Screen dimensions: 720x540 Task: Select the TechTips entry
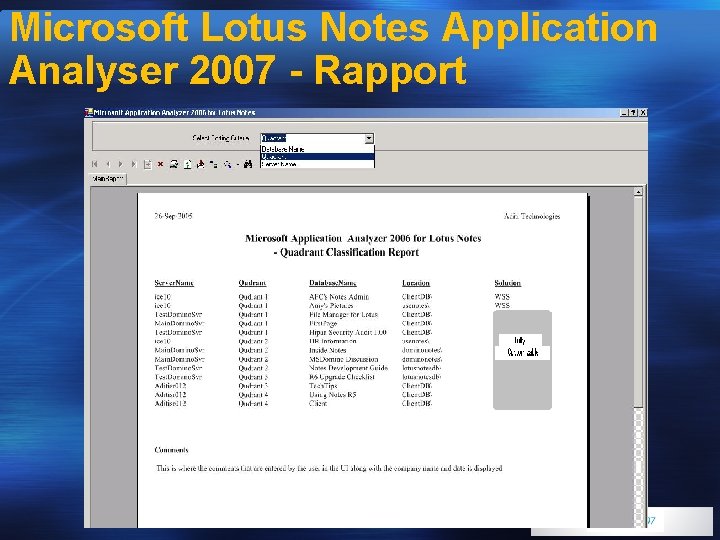[x=323, y=386]
